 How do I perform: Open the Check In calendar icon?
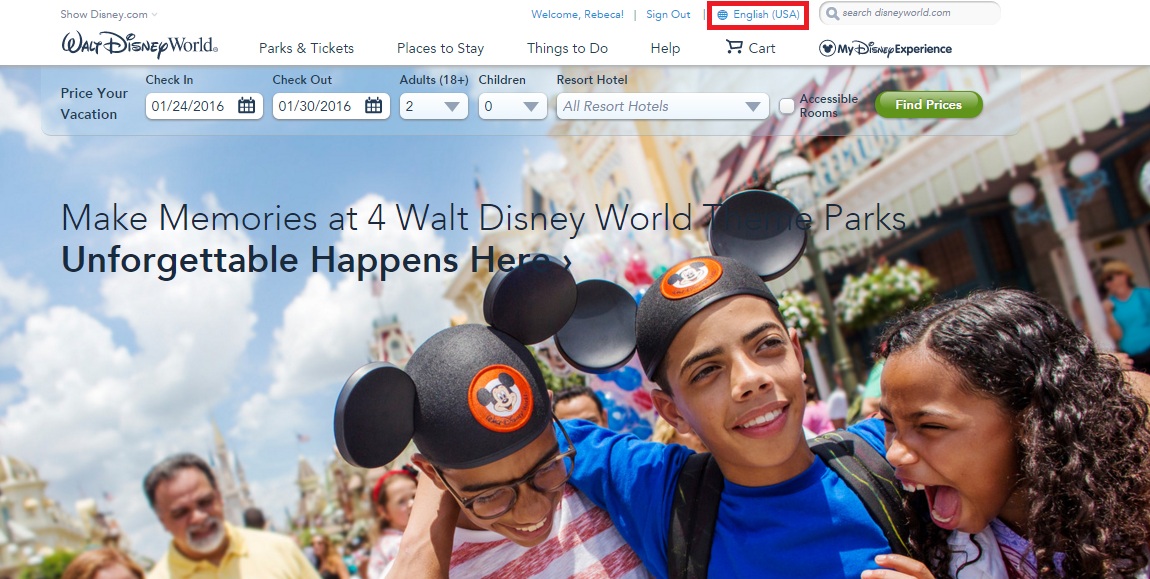tap(246, 106)
